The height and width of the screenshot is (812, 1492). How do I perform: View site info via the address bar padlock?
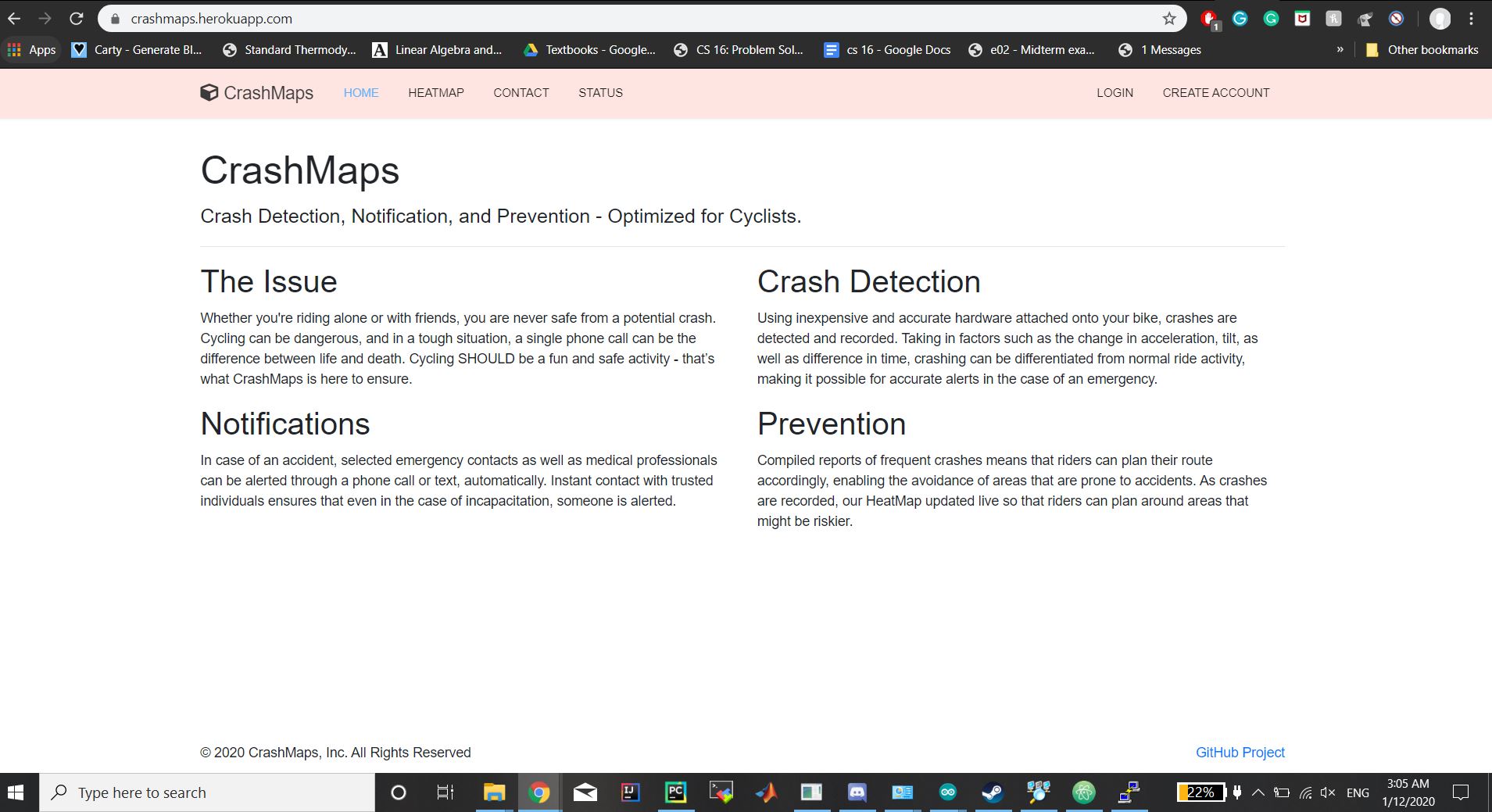[x=115, y=19]
